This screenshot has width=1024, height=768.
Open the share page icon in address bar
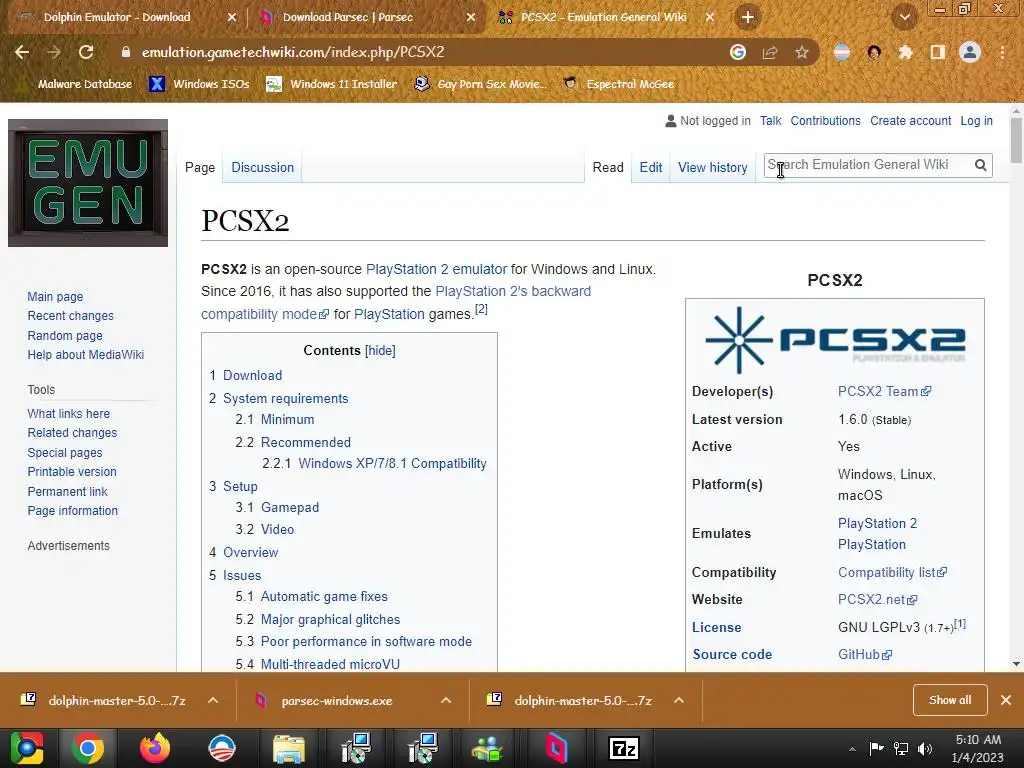[x=770, y=52]
